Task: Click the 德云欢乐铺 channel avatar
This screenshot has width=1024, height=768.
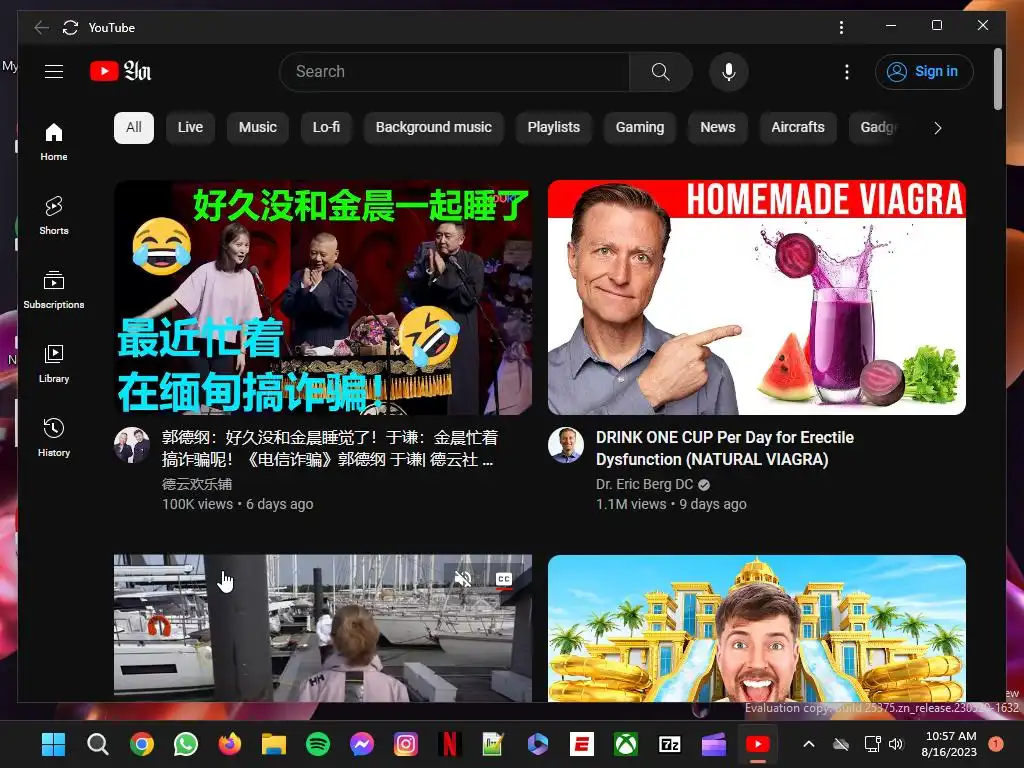Action: pyautogui.click(x=132, y=445)
